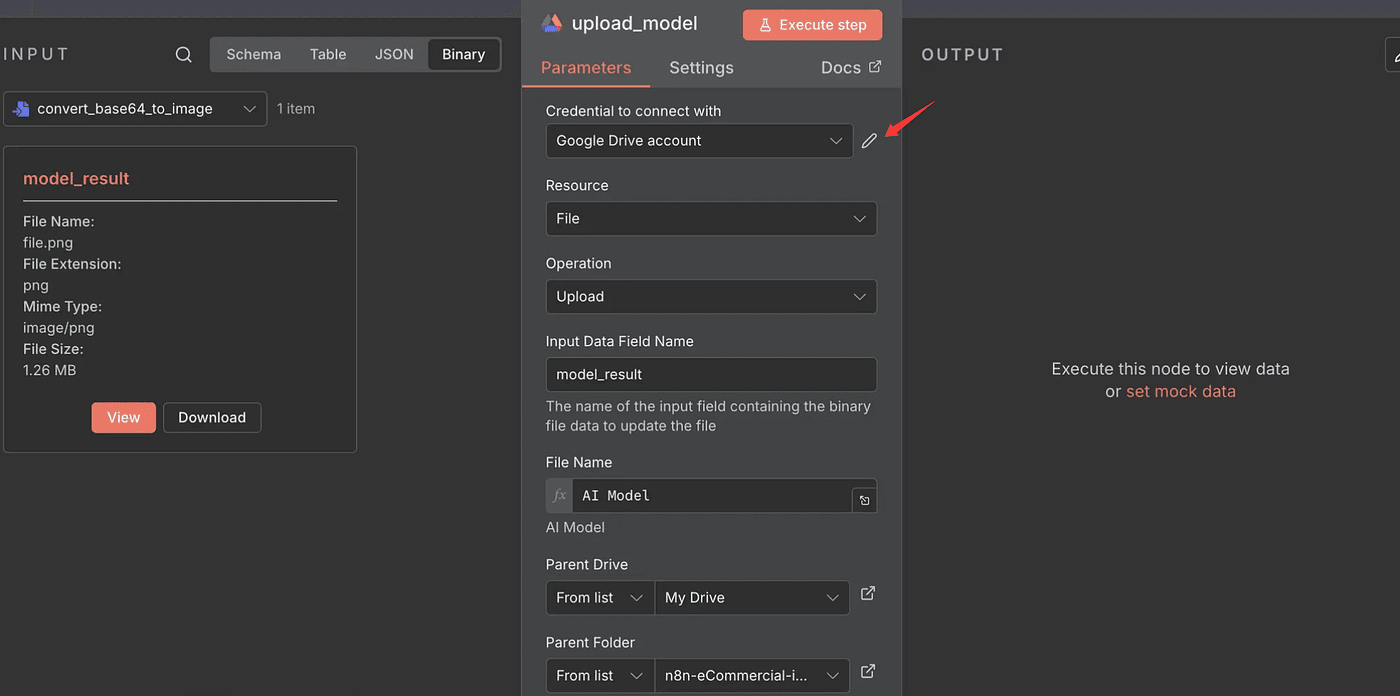
Task: Switch input view to JSON
Action: coord(394,55)
